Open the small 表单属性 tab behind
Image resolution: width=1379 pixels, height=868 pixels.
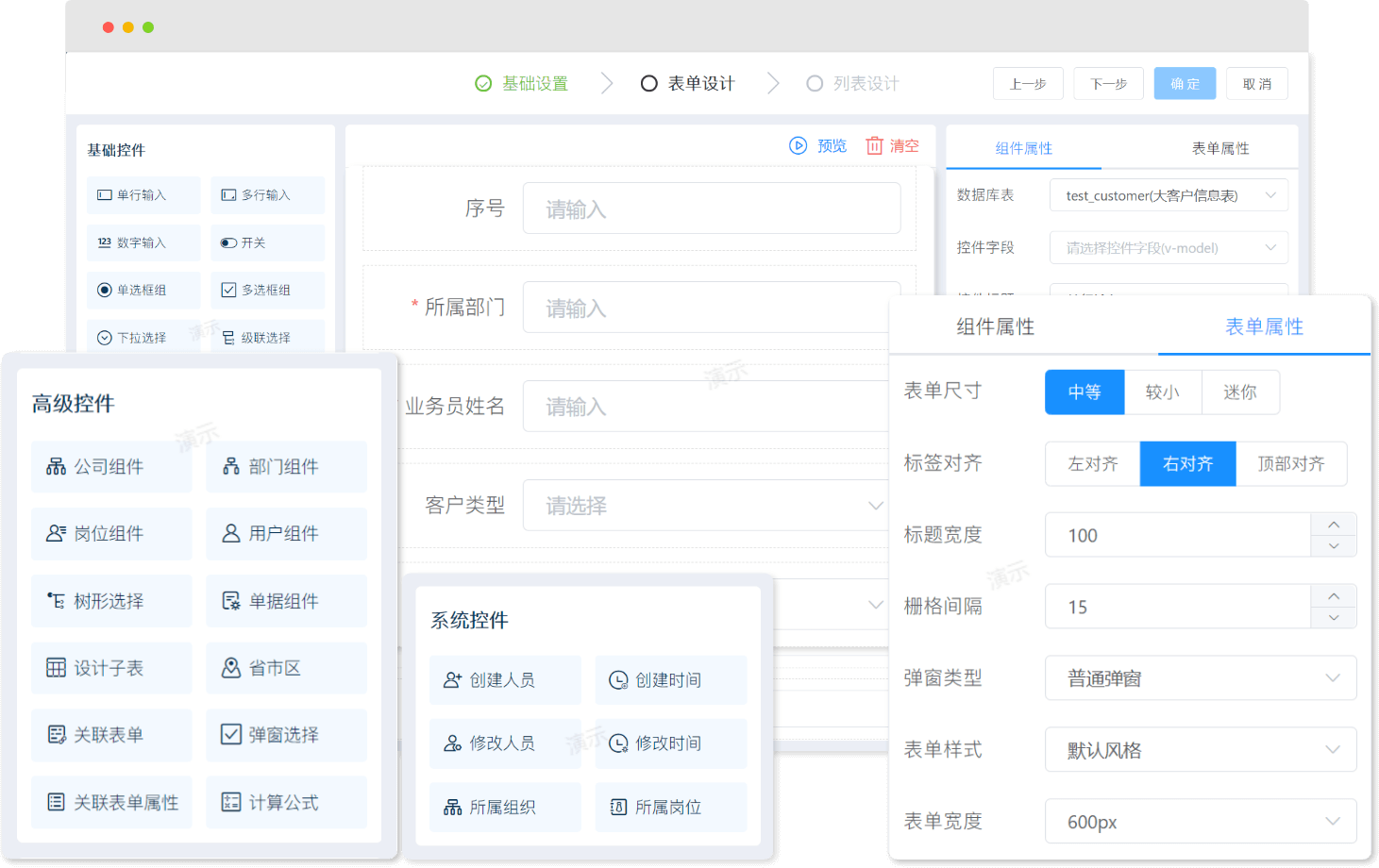click(1220, 148)
